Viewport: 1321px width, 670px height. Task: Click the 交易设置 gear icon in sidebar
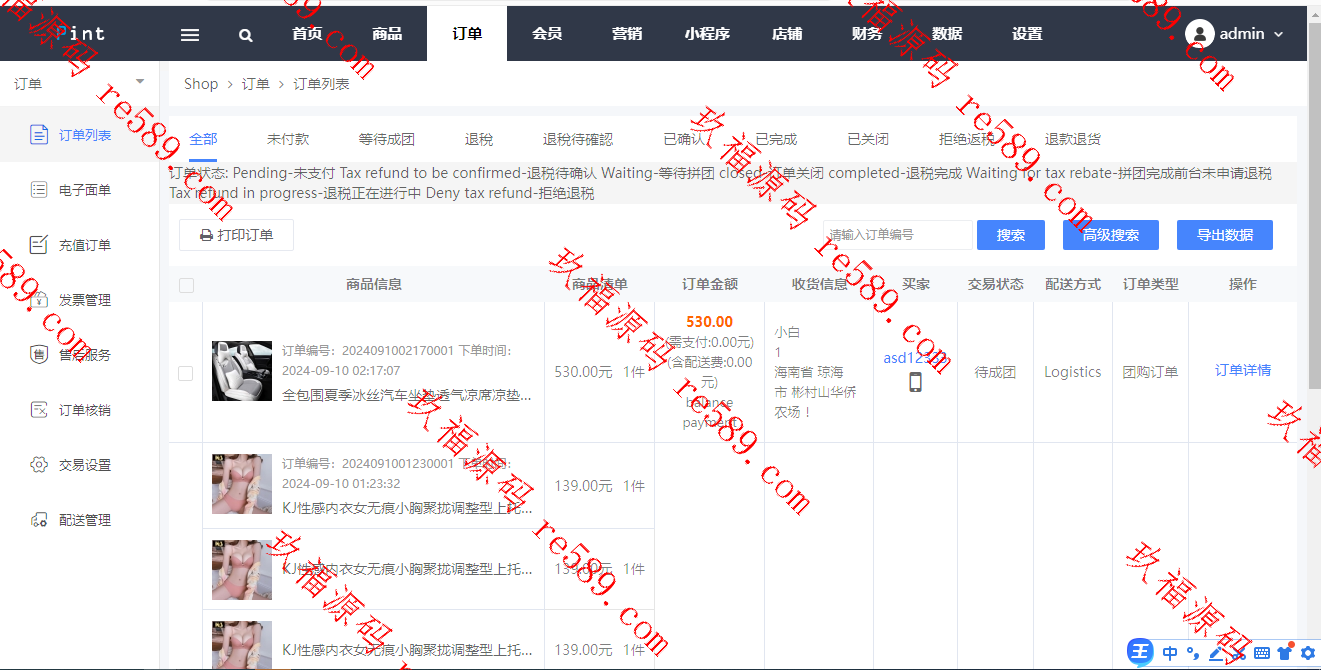pyautogui.click(x=39, y=465)
